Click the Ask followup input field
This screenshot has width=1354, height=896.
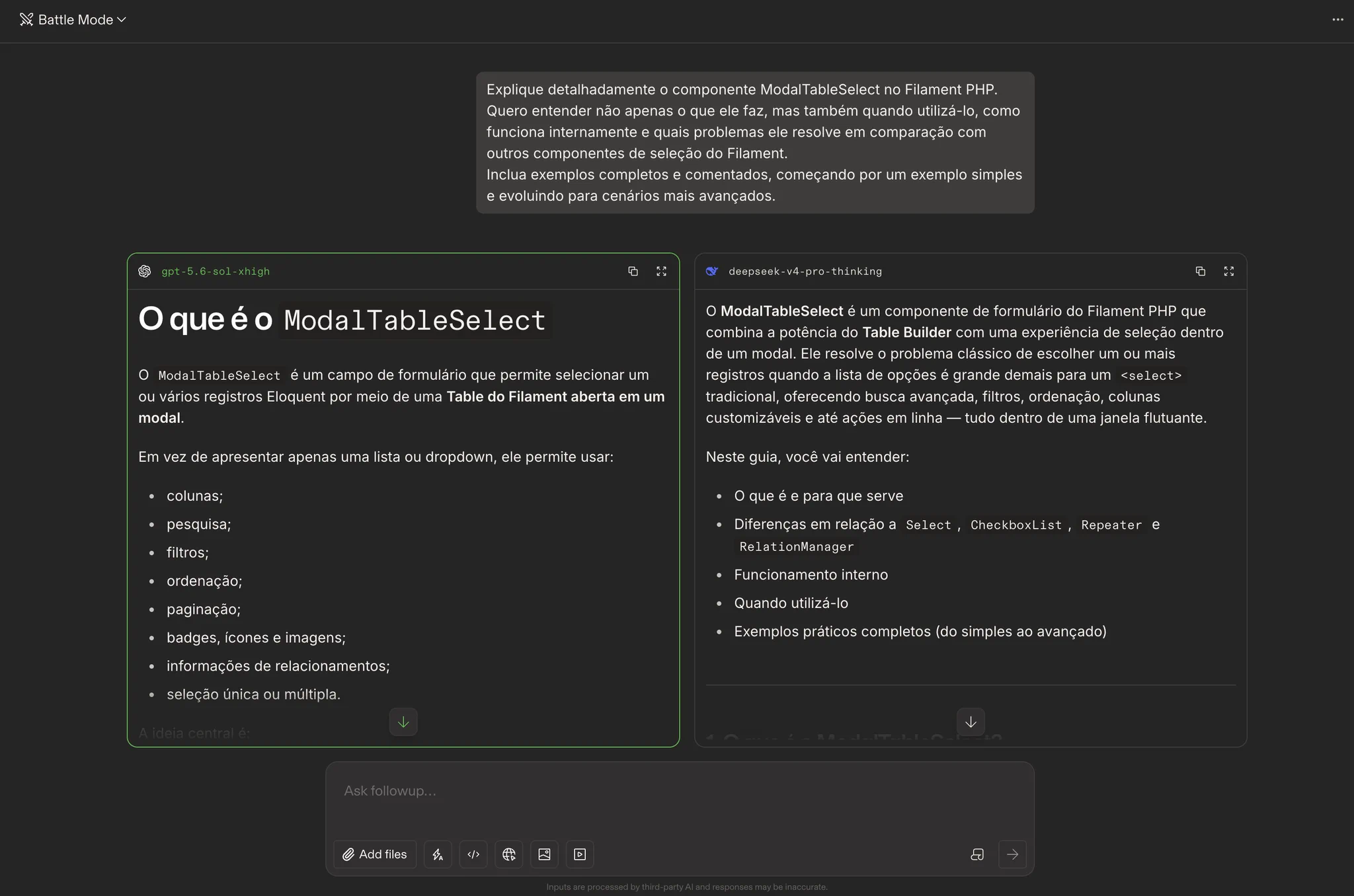pyautogui.click(x=680, y=792)
